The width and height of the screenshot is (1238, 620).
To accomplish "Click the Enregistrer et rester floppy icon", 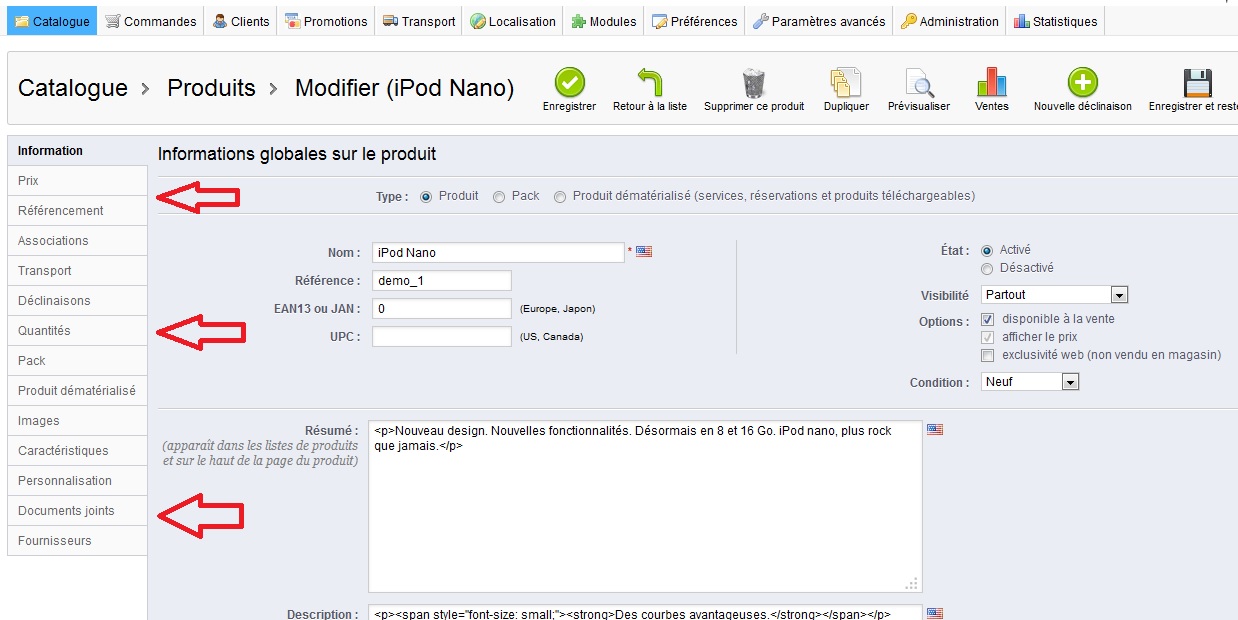I will click(x=1197, y=82).
